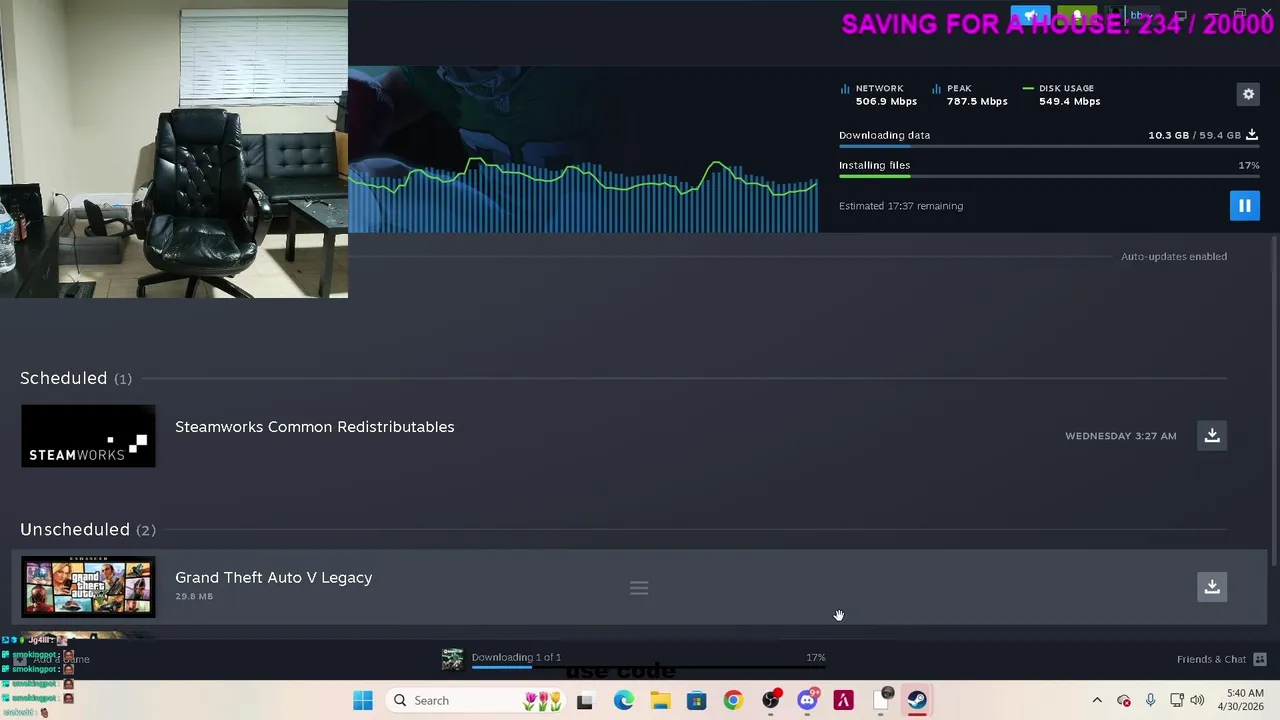Open OBS Studio from taskbar
The image size is (1280, 720).
770,700
